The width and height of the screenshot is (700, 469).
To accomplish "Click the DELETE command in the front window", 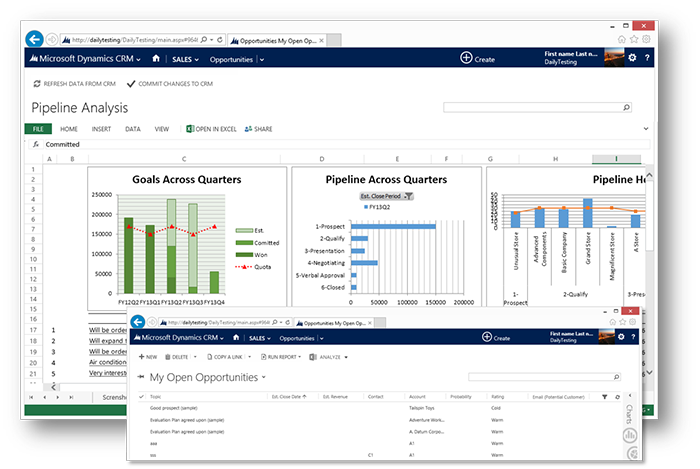I will (x=177, y=357).
